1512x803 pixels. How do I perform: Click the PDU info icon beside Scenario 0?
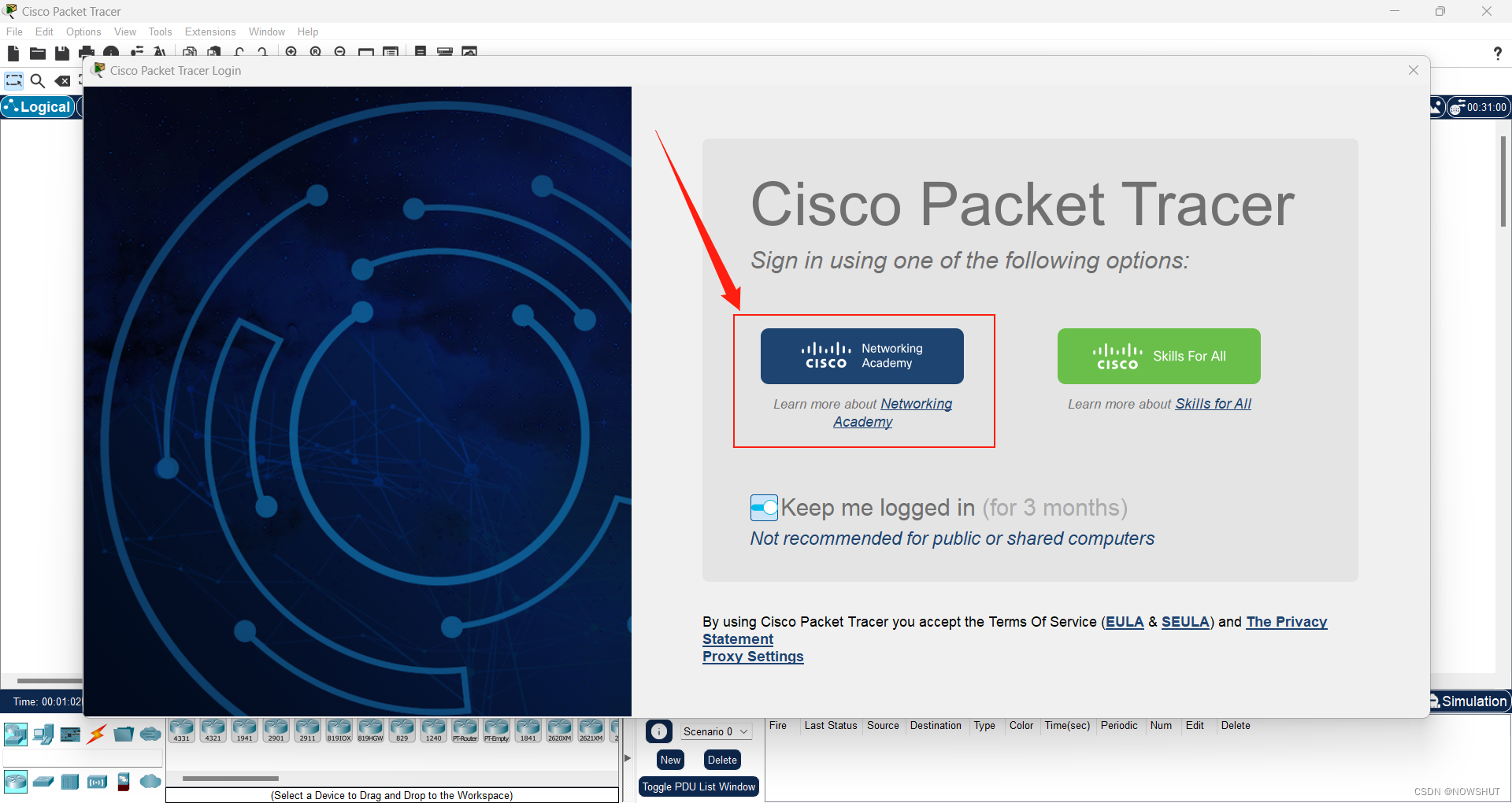(x=659, y=731)
